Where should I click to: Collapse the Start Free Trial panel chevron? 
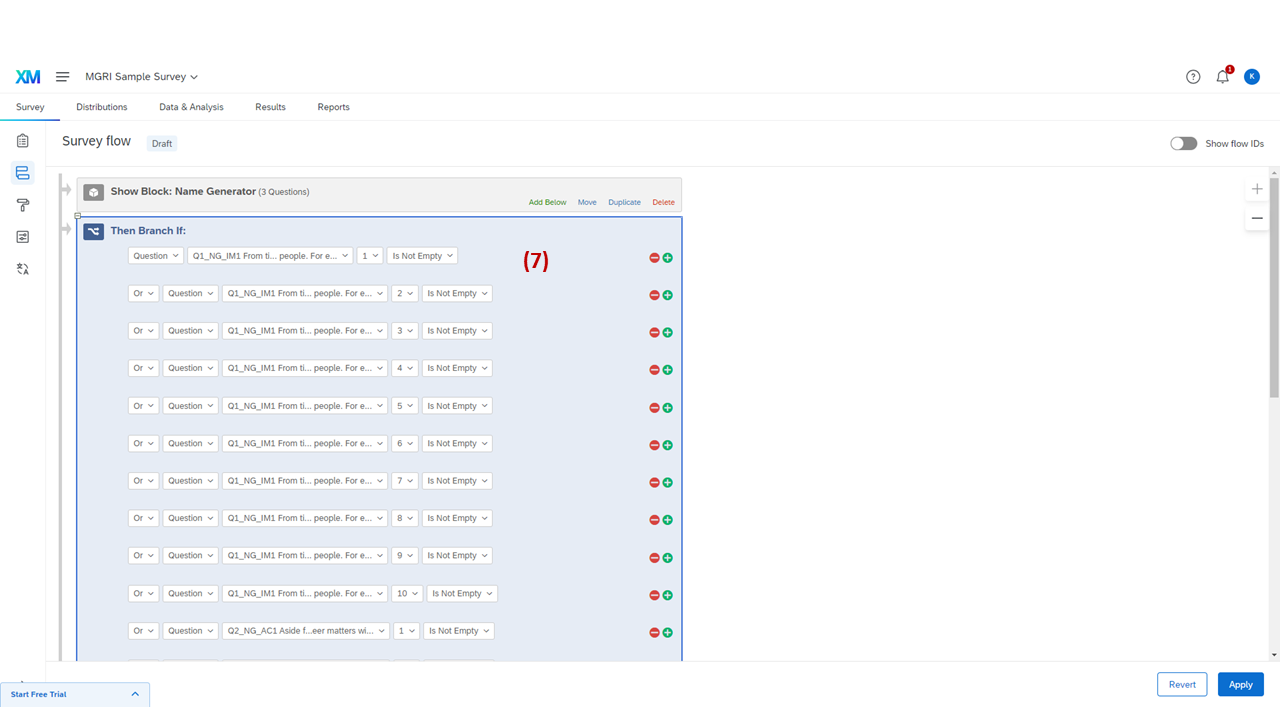135,693
